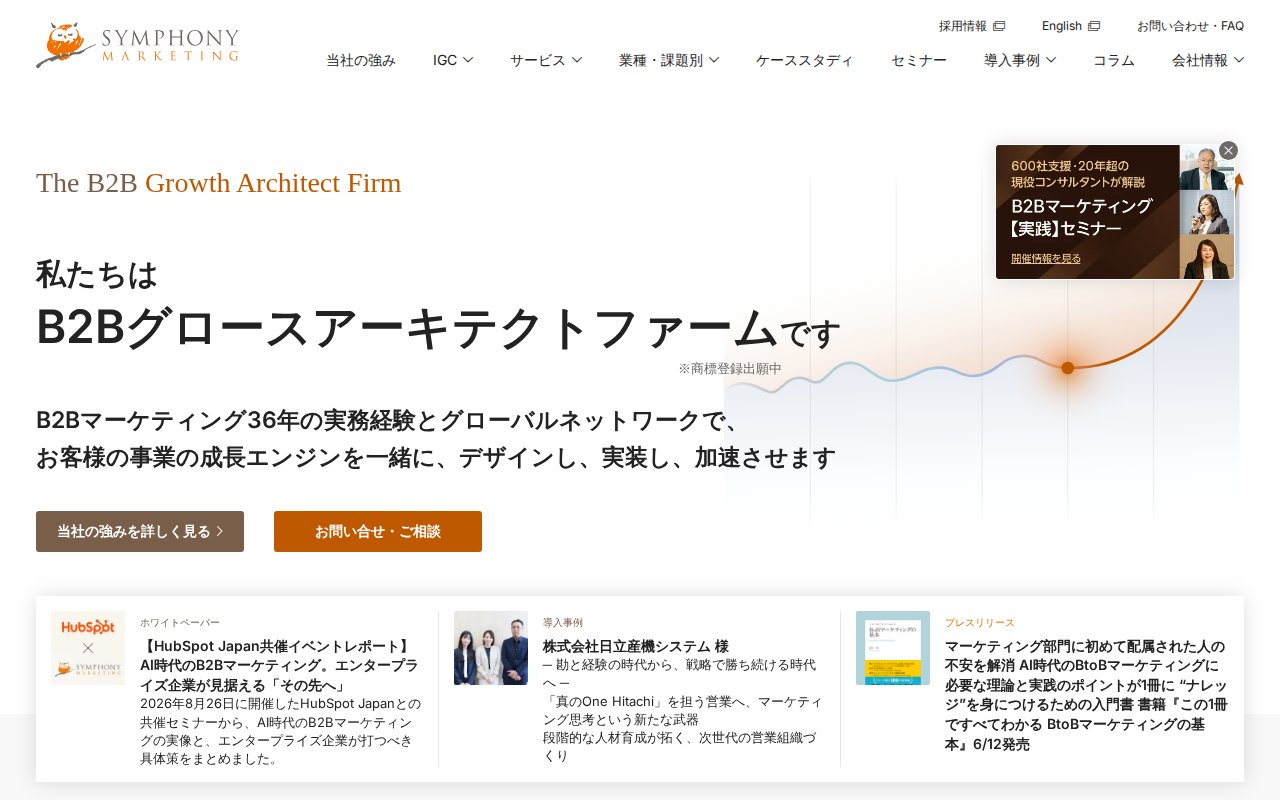This screenshot has height=800, width=1280.
Task: Click the Symphony Marketing owl logo
Action: coord(138,45)
